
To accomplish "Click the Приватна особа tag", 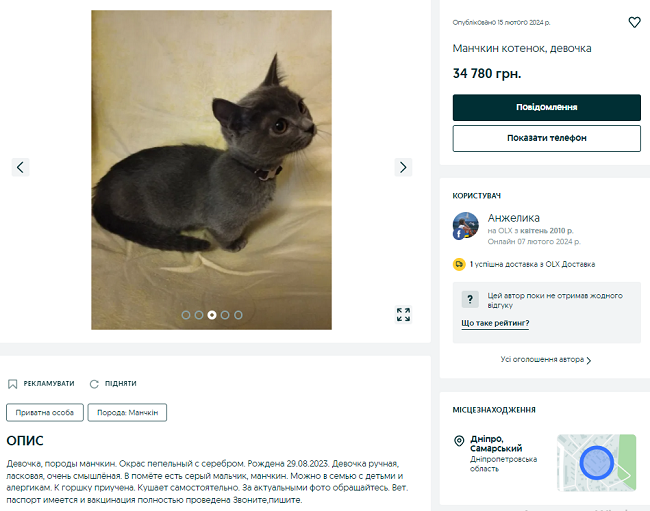I will pos(45,412).
